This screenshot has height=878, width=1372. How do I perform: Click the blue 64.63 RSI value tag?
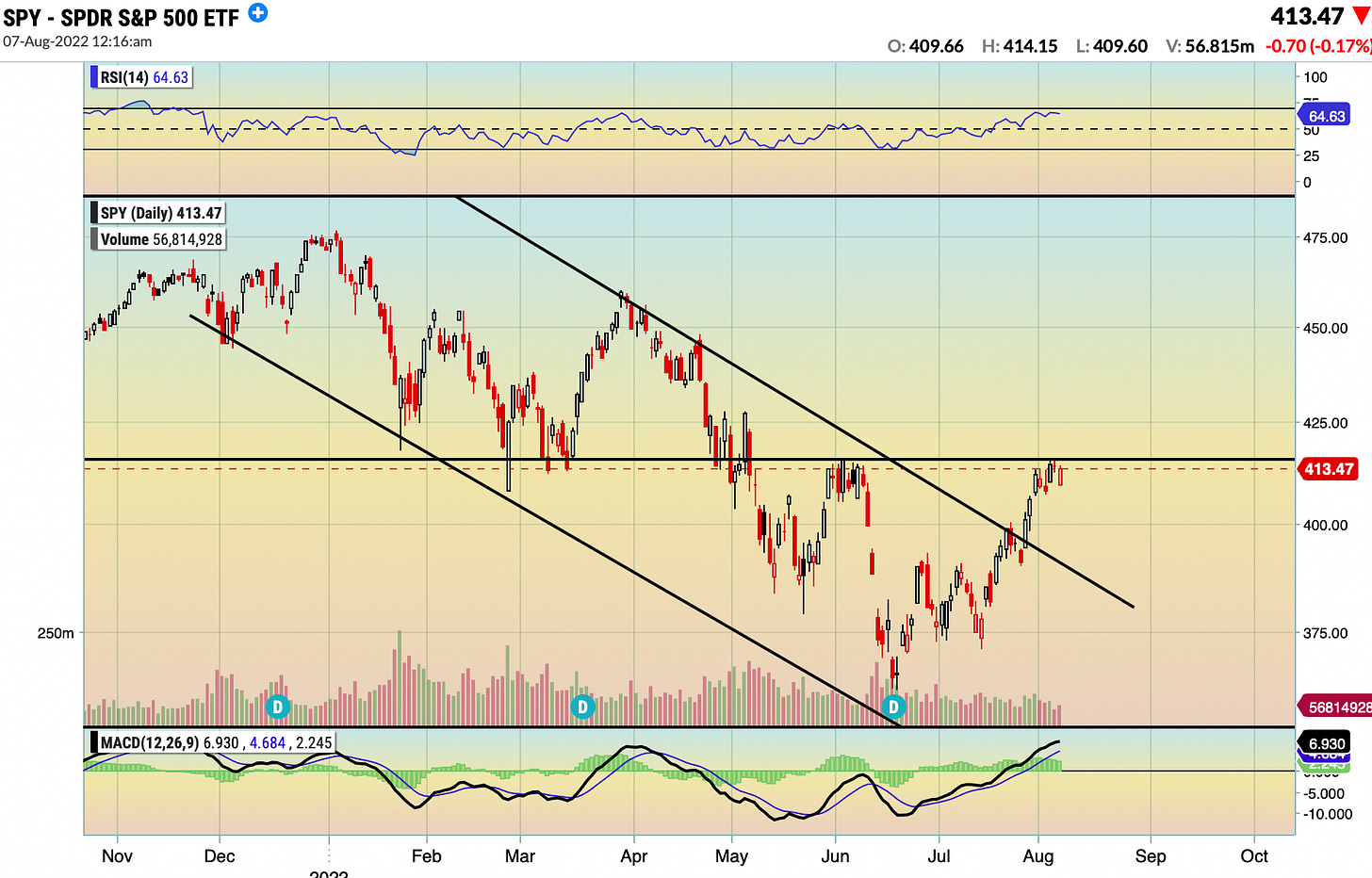coord(1326,116)
